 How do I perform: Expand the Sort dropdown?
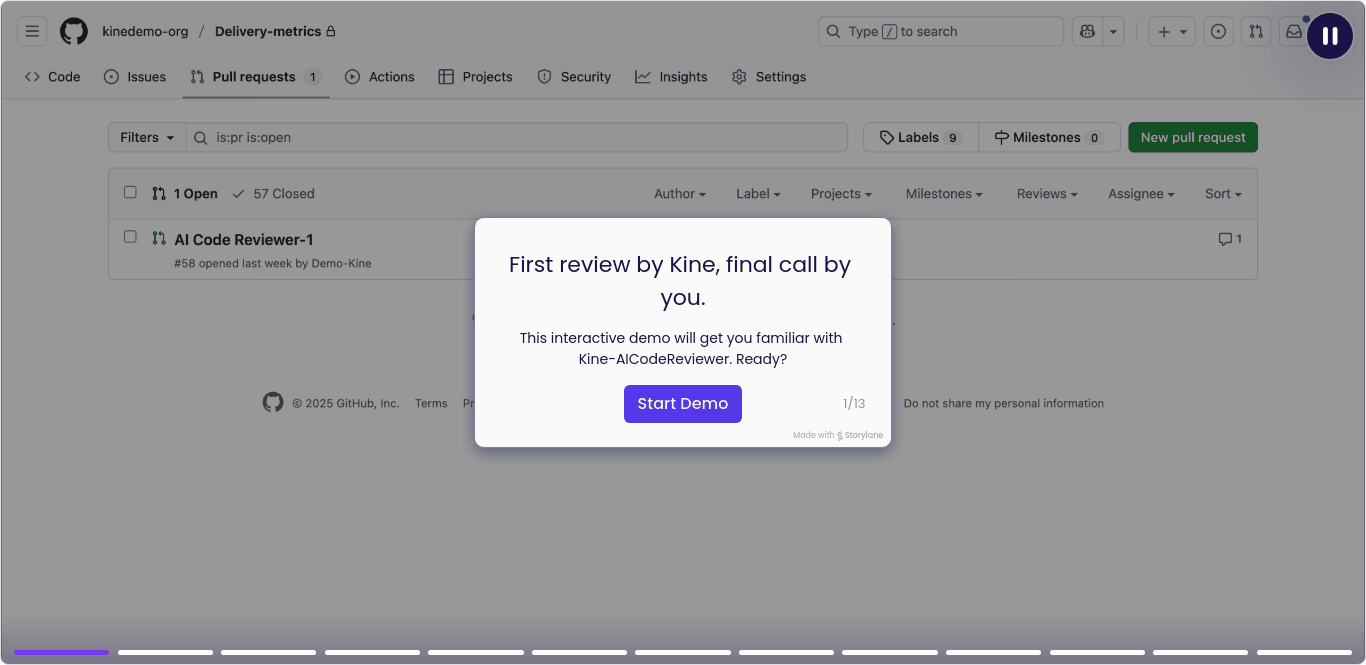click(1222, 193)
